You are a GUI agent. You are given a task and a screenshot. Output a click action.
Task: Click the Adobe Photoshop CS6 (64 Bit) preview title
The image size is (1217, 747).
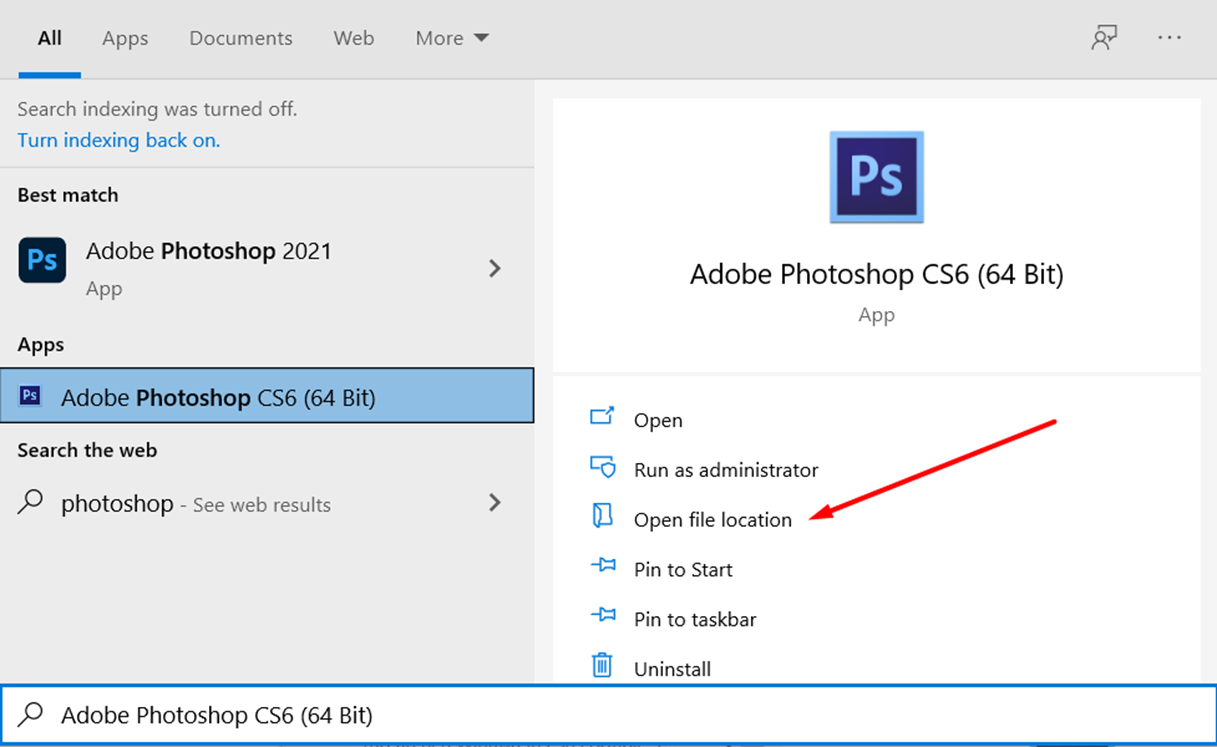877,274
